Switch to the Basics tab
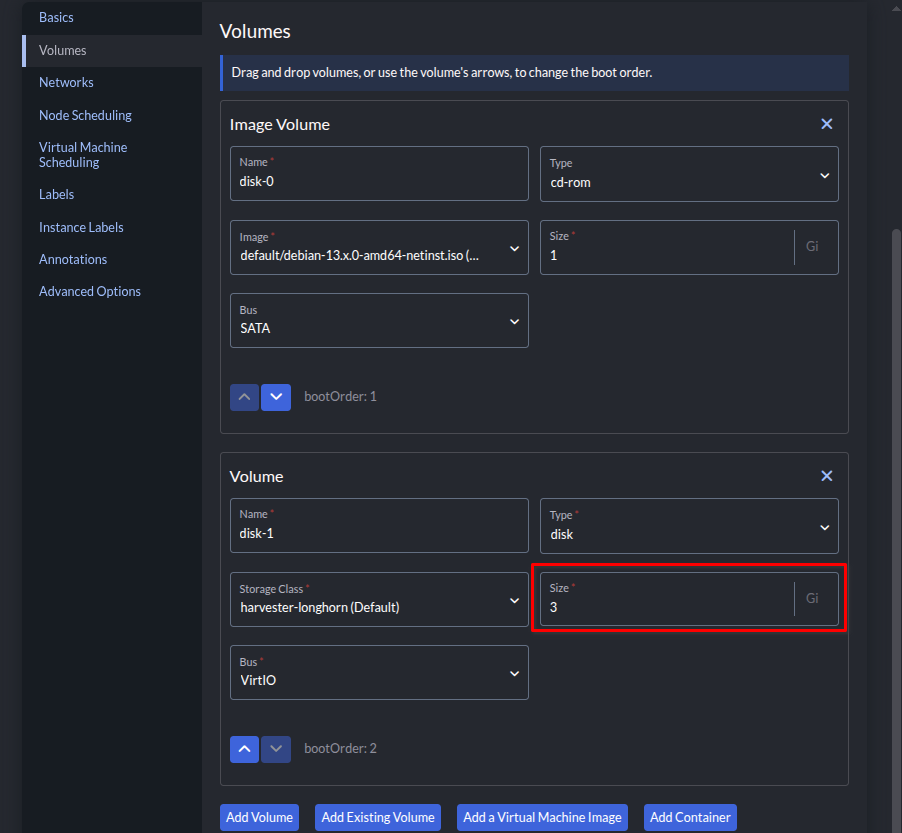The height and width of the screenshot is (833, 902). click(56, 17)
